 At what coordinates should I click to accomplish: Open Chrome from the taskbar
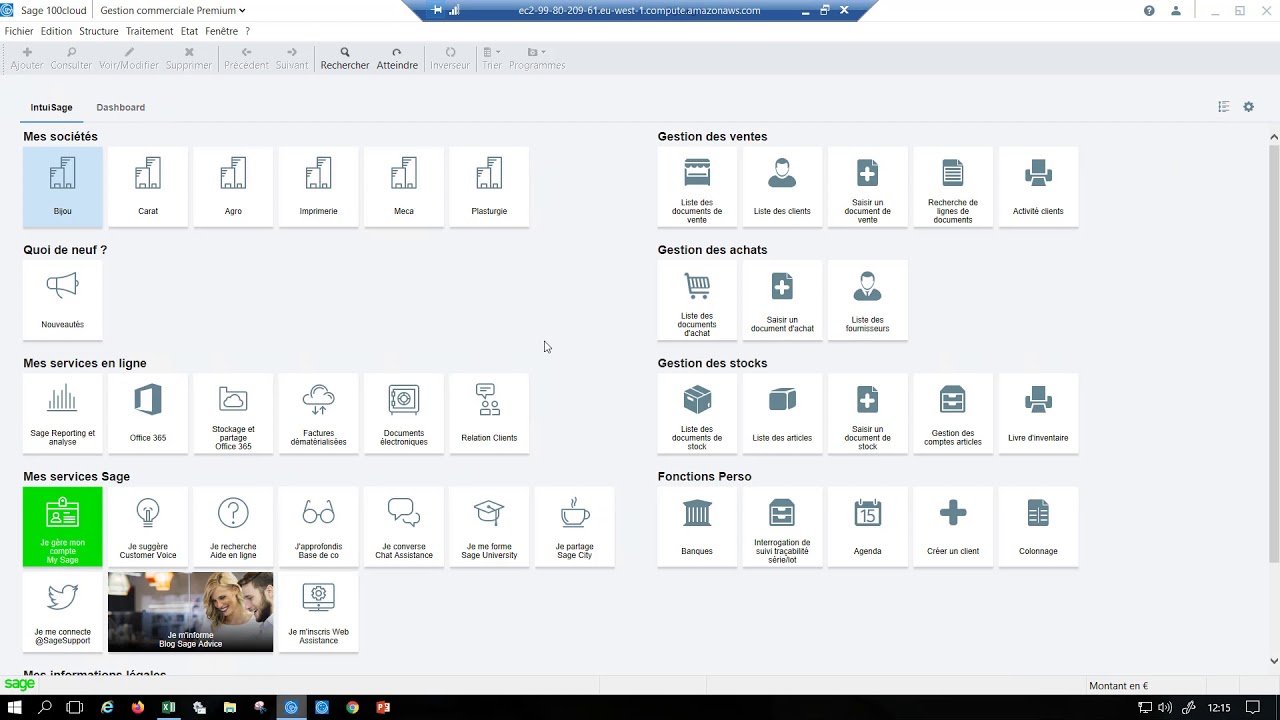pos(352,707)
